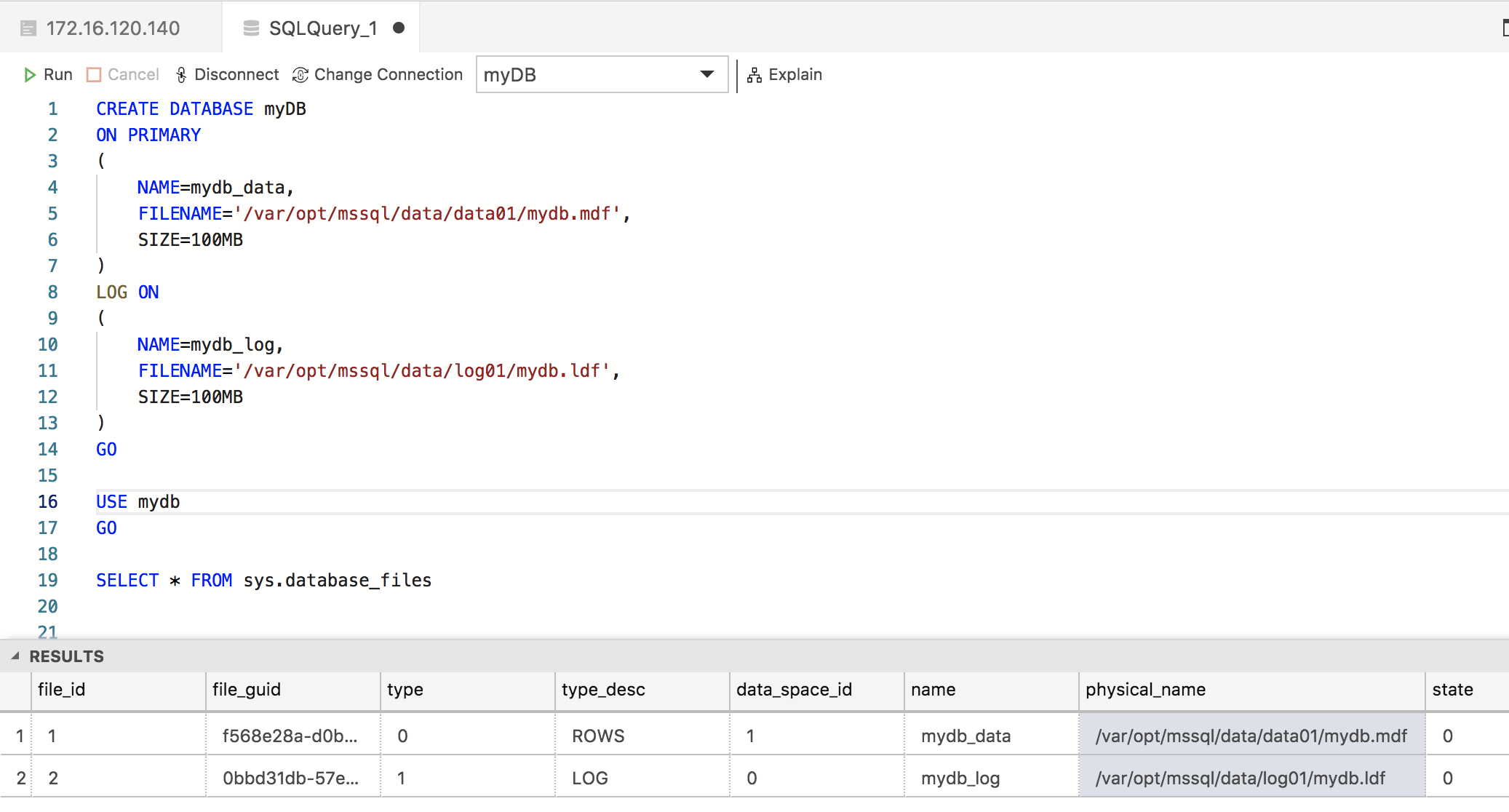Click the database icon on SQLQuery_1 tab
The image size is (1509, 812).
coord(251,28)
